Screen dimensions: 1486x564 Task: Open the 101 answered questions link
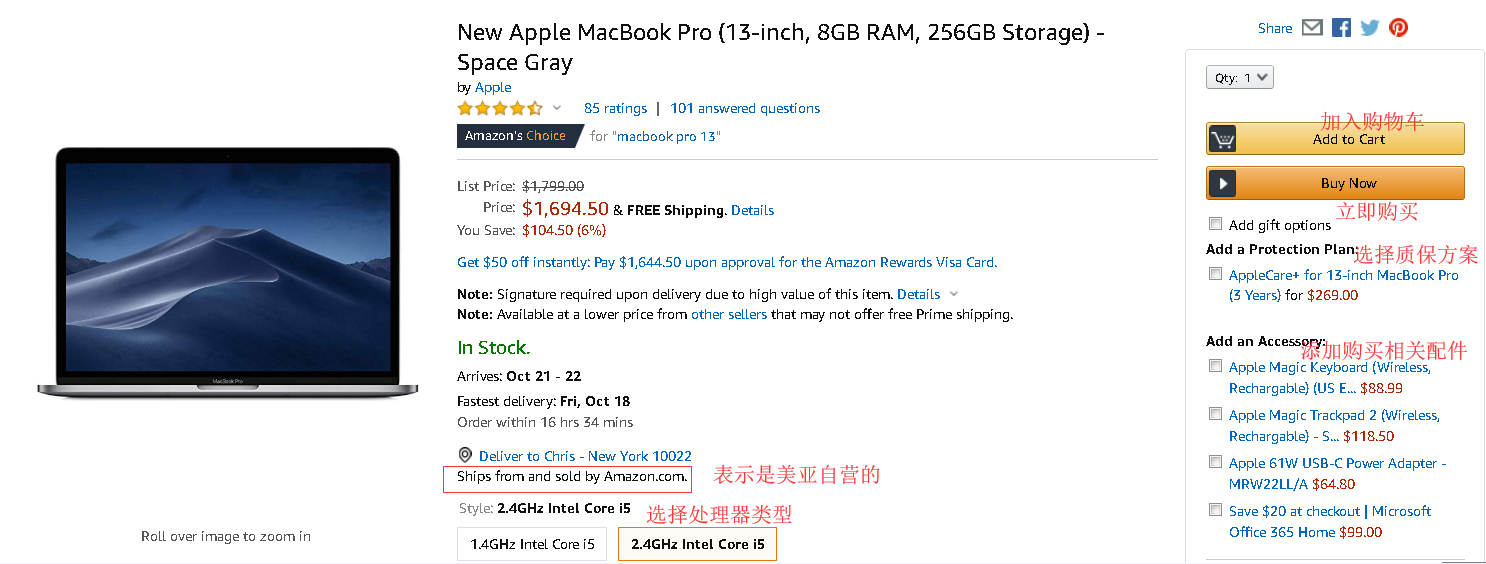[x=745, y=108]
